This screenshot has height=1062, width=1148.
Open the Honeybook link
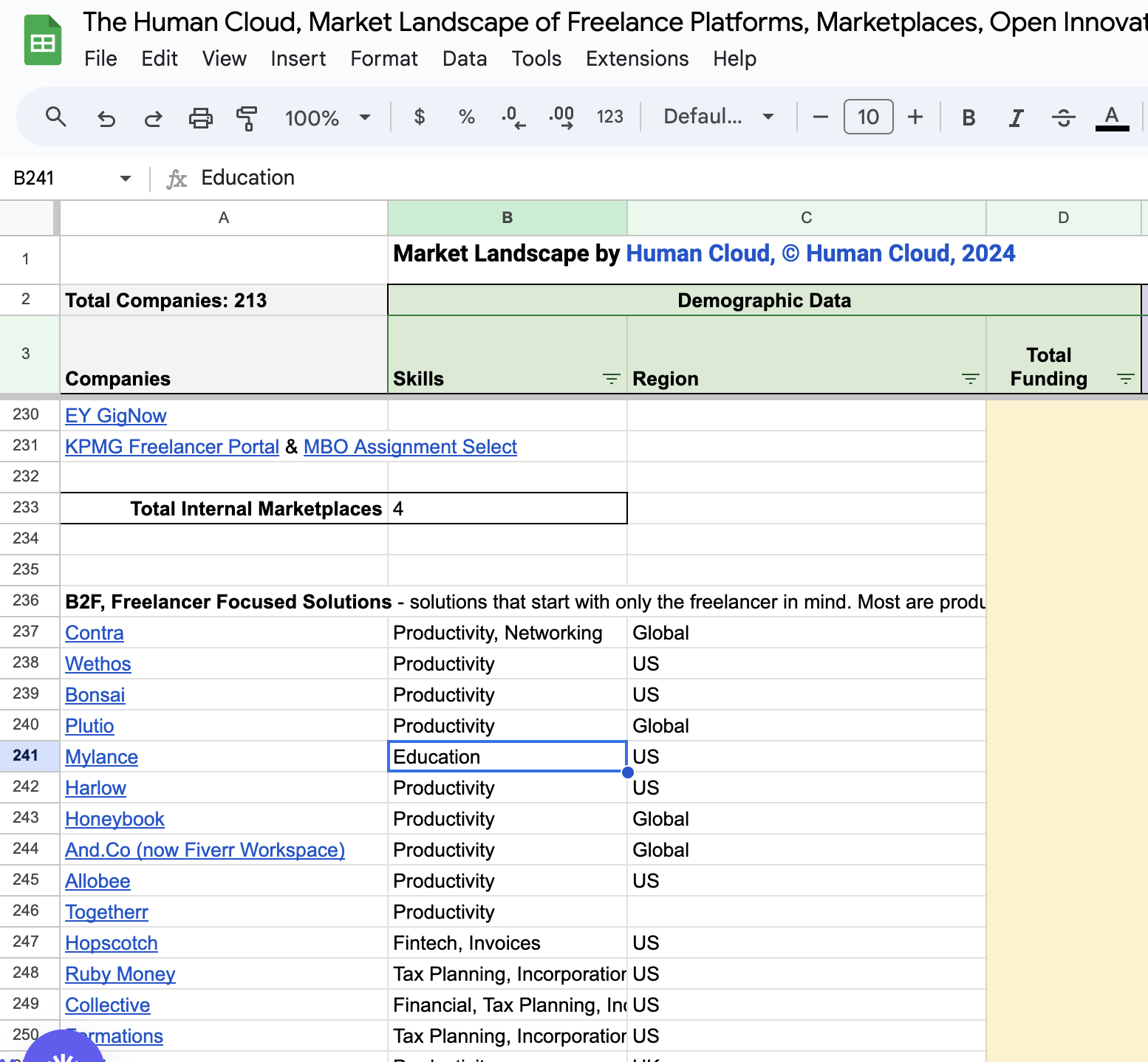115,819
